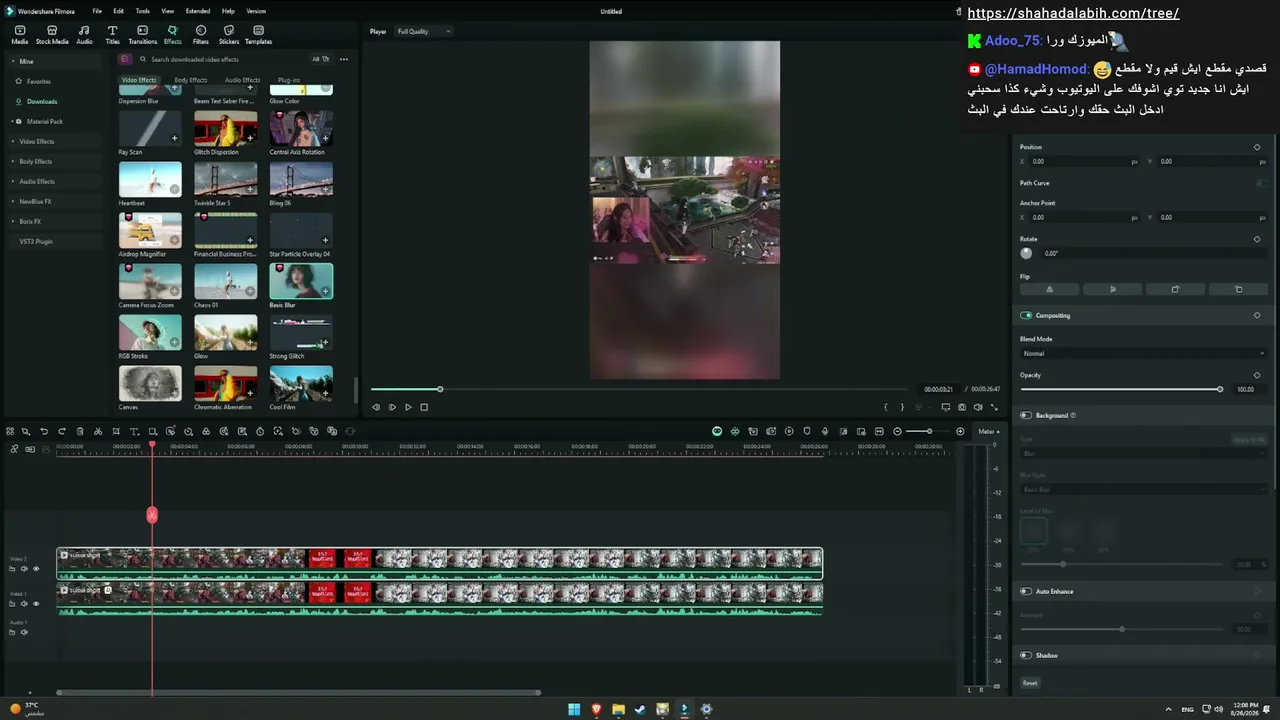The image size is (1280, 720).
Task: Open the View menu
Action: pyautogui.click(x=168, y=11)
